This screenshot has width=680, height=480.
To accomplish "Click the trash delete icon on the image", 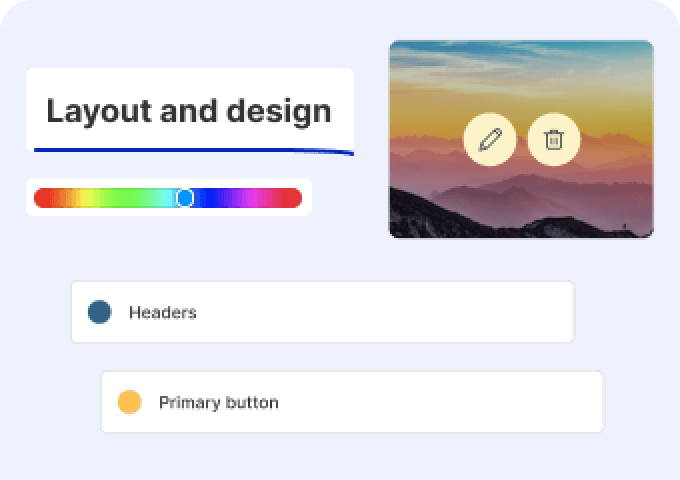I will [x=554, y=140].
